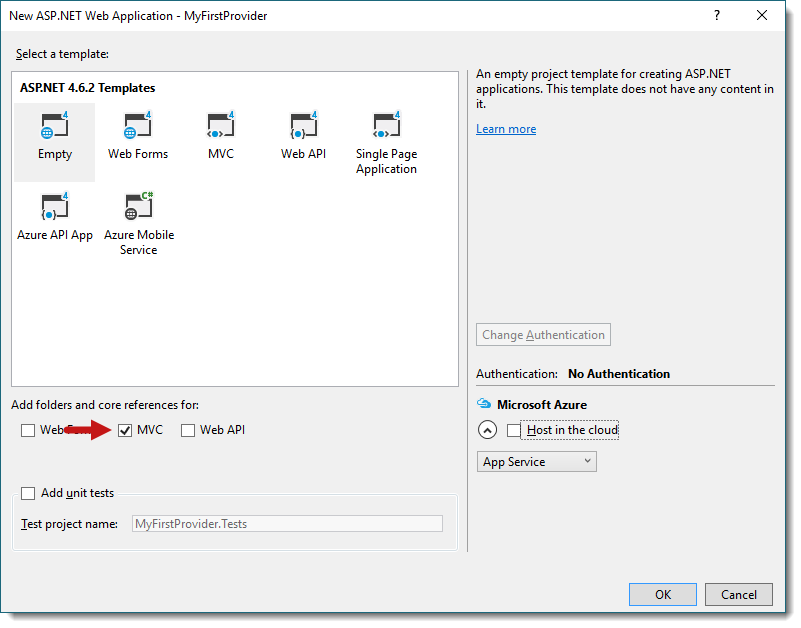Select the Empty template icon
This screenshot has width=801, height=628.
(x=54, y=125)
